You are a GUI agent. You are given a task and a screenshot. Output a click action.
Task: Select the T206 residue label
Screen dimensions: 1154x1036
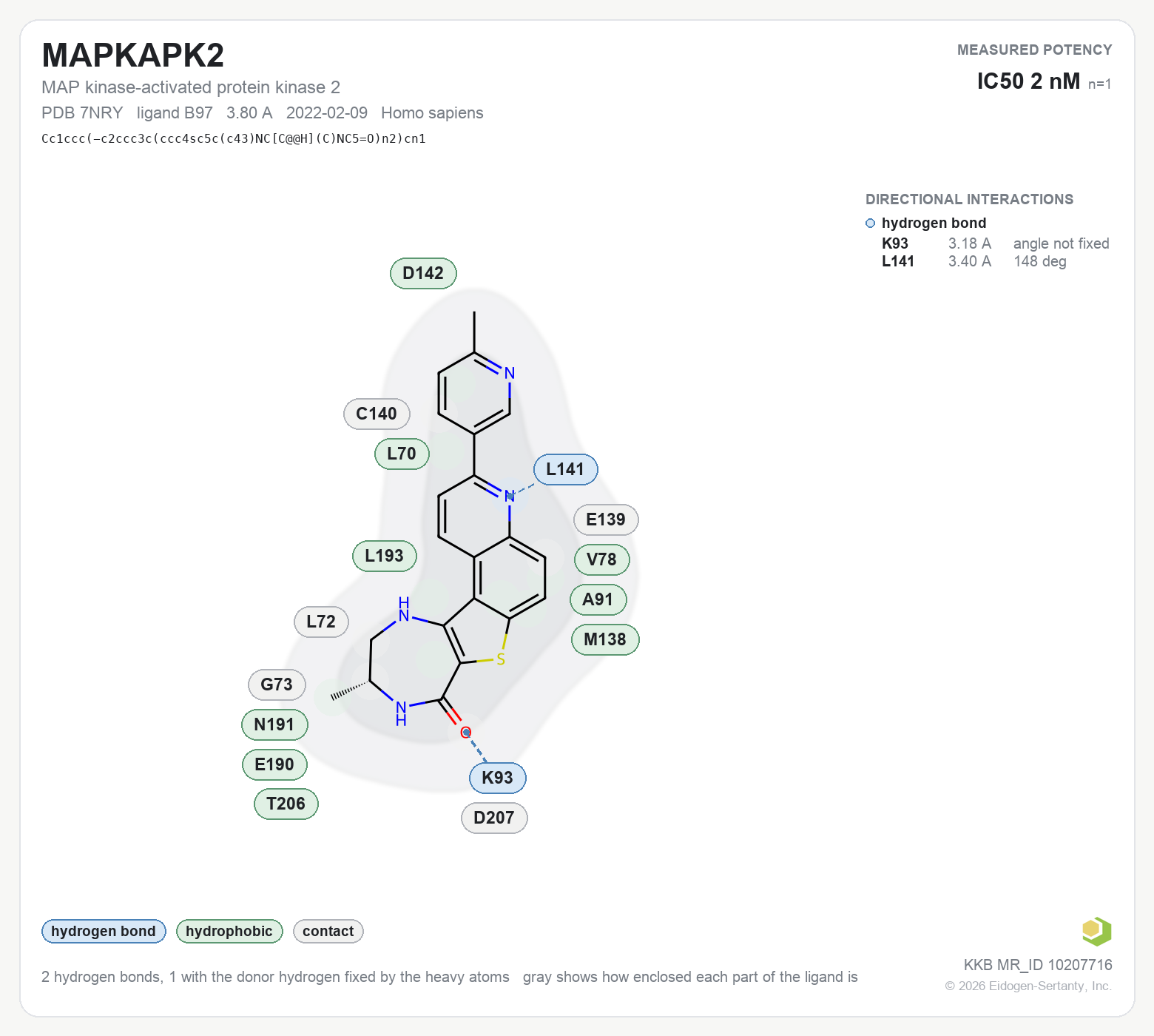pos(286,804)
